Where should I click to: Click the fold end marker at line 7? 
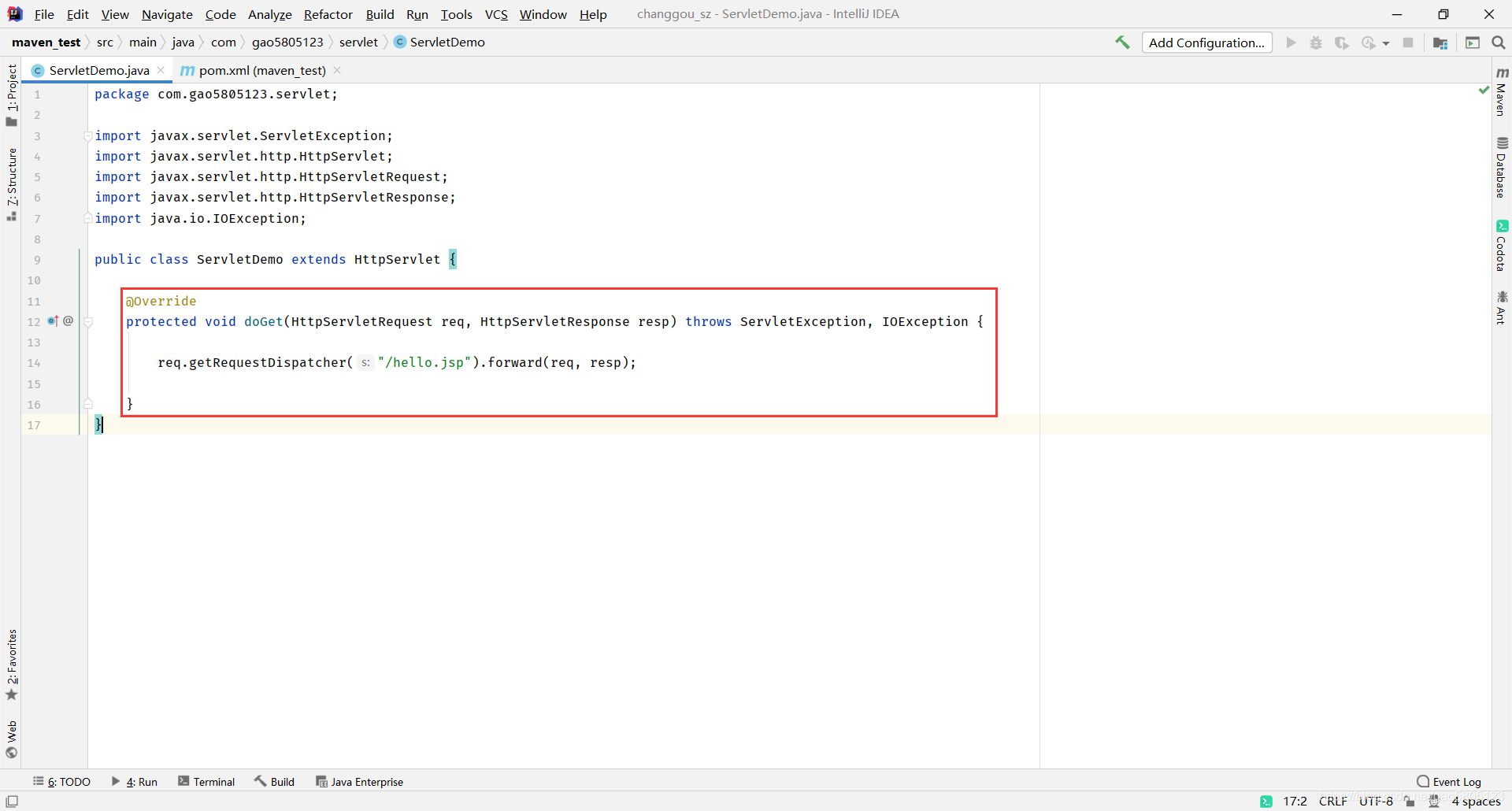click(x=88, y=218)
